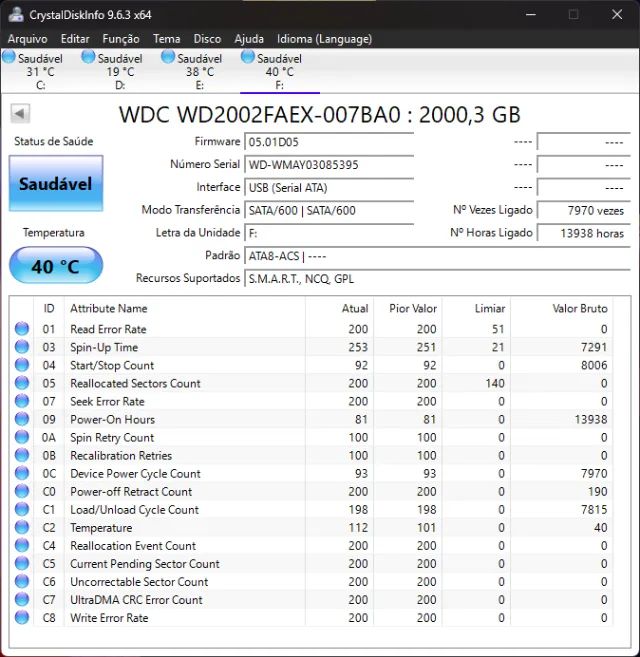Click the Letra da Unidade field F:

[329, 233]
